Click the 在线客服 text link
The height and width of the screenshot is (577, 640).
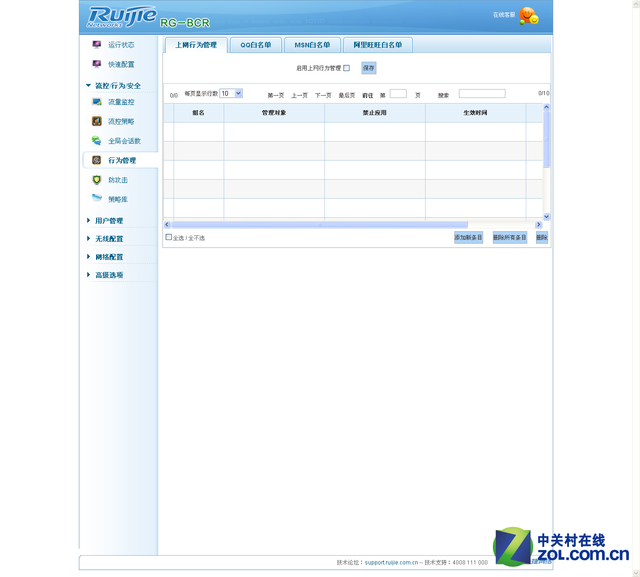[x=504, y=15]
